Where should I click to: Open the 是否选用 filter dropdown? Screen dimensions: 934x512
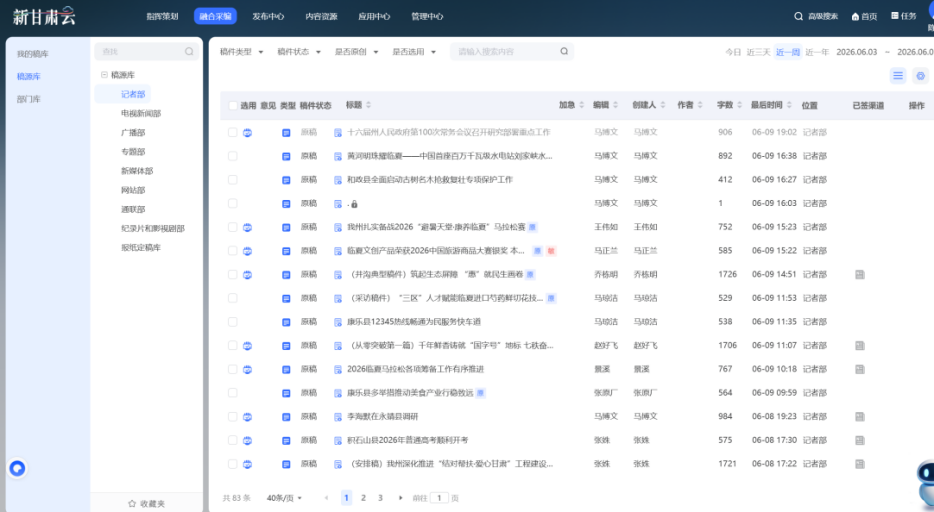(x=414, y=52)
